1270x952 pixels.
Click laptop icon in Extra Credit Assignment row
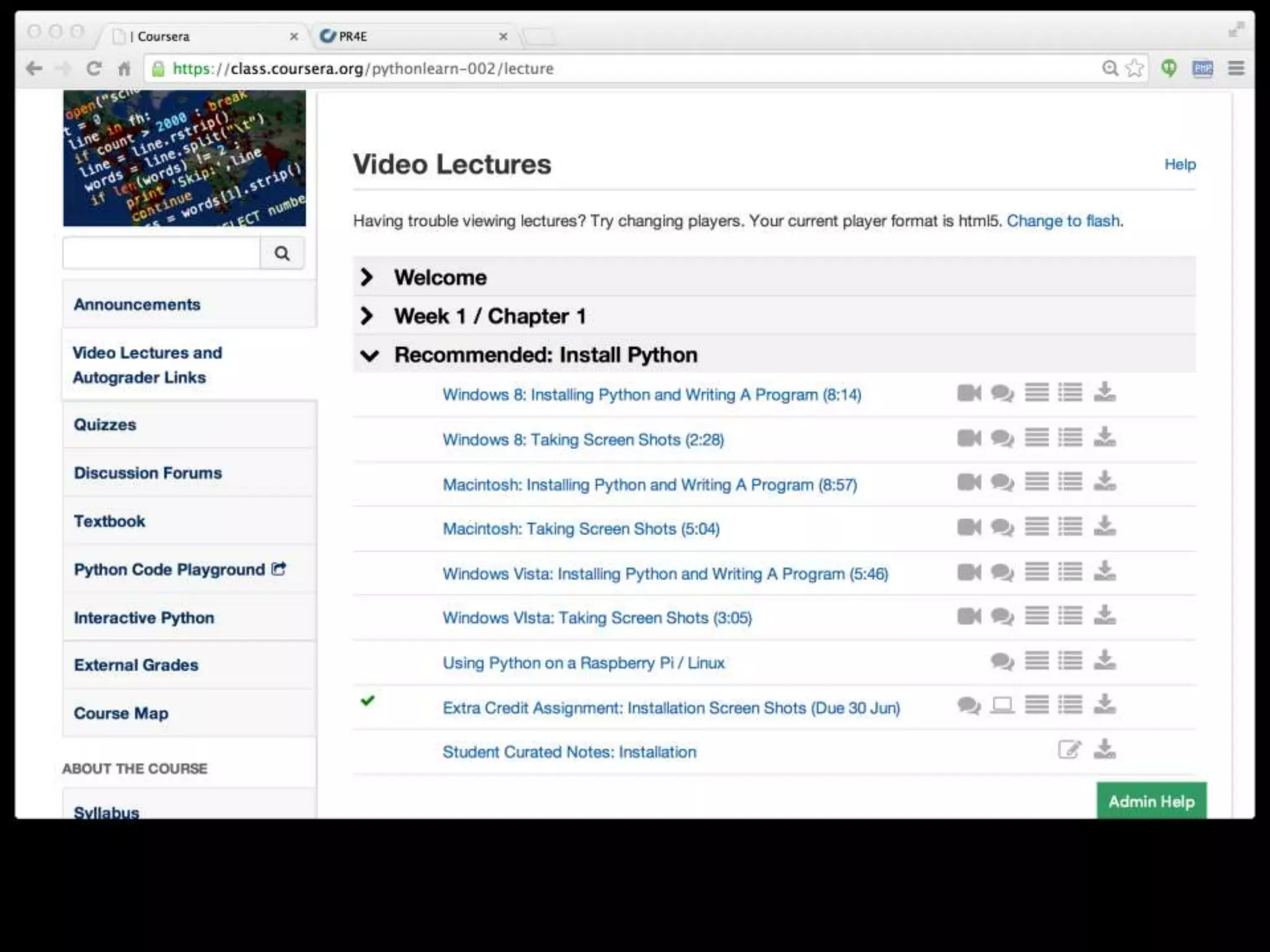coord(1002,705)
